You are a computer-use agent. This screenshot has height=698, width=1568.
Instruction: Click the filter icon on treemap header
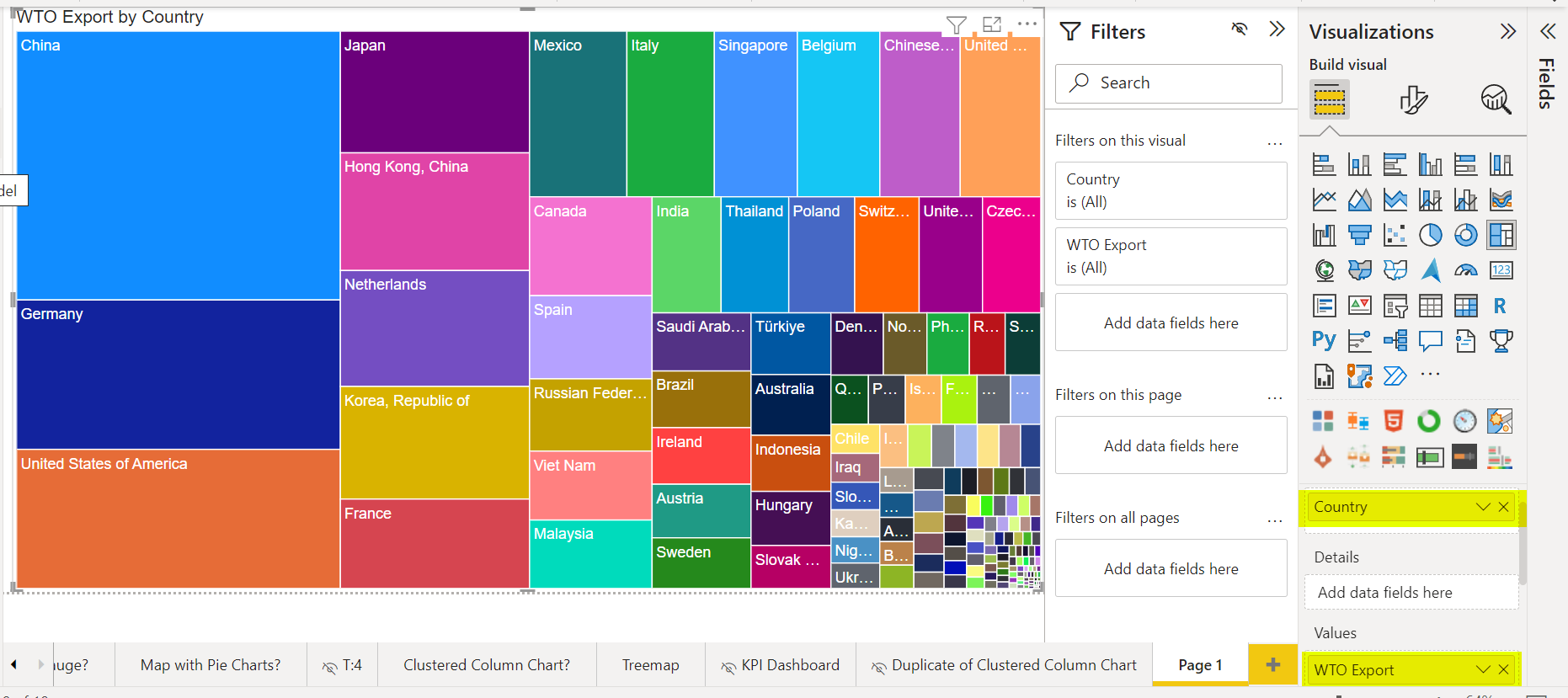coord(956,25)
